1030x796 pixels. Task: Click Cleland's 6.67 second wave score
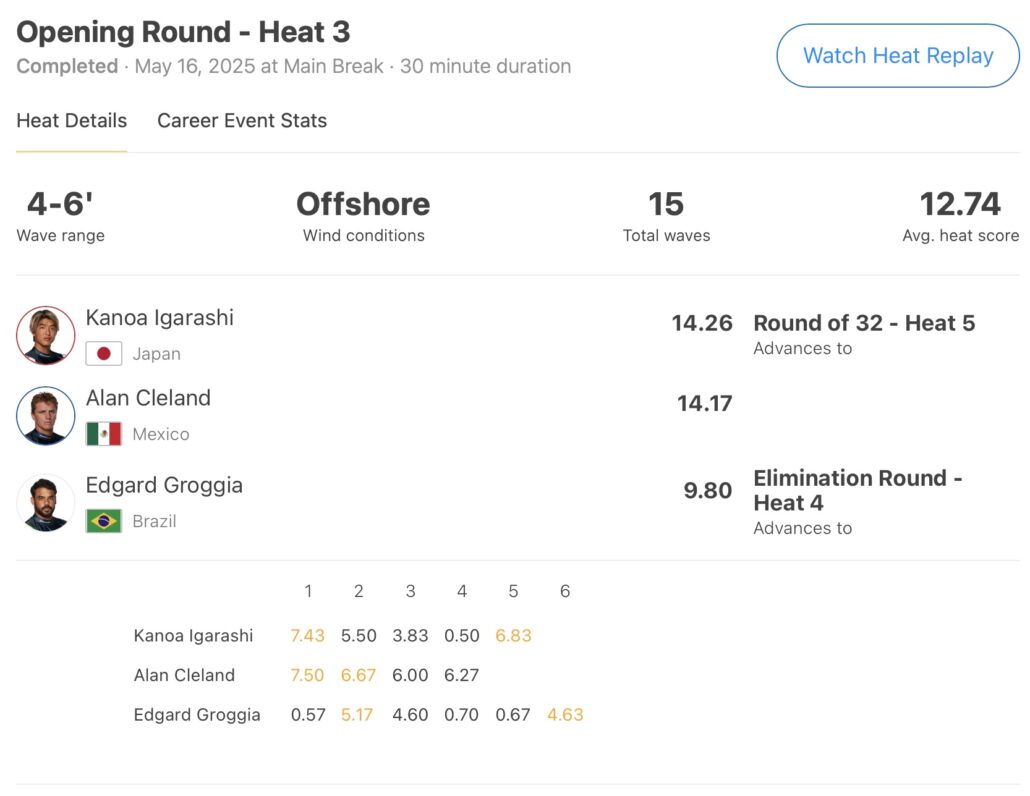(x=358, y=675)
